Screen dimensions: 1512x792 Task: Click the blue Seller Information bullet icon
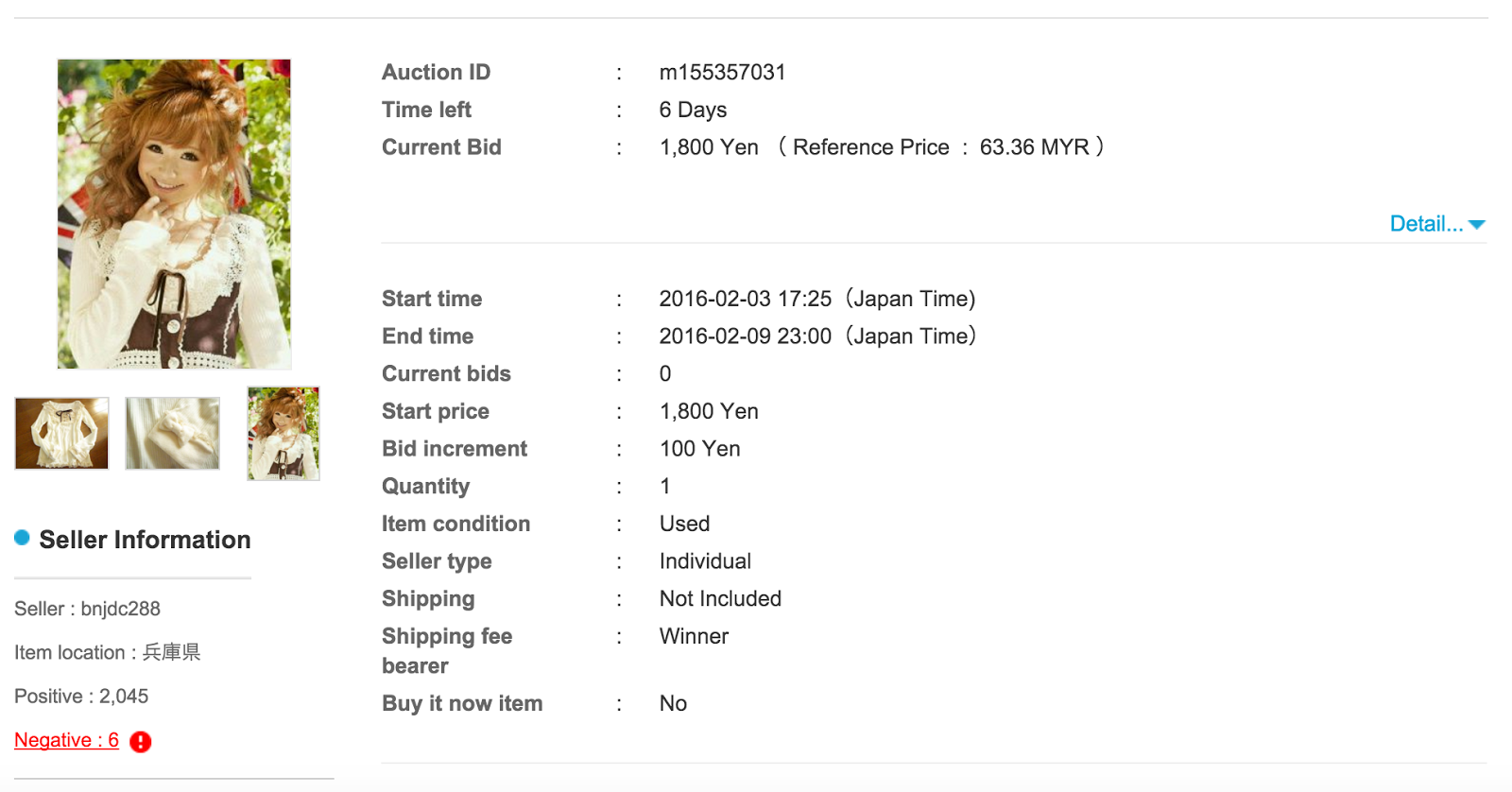pyautogui.click(x=23, y=538)
